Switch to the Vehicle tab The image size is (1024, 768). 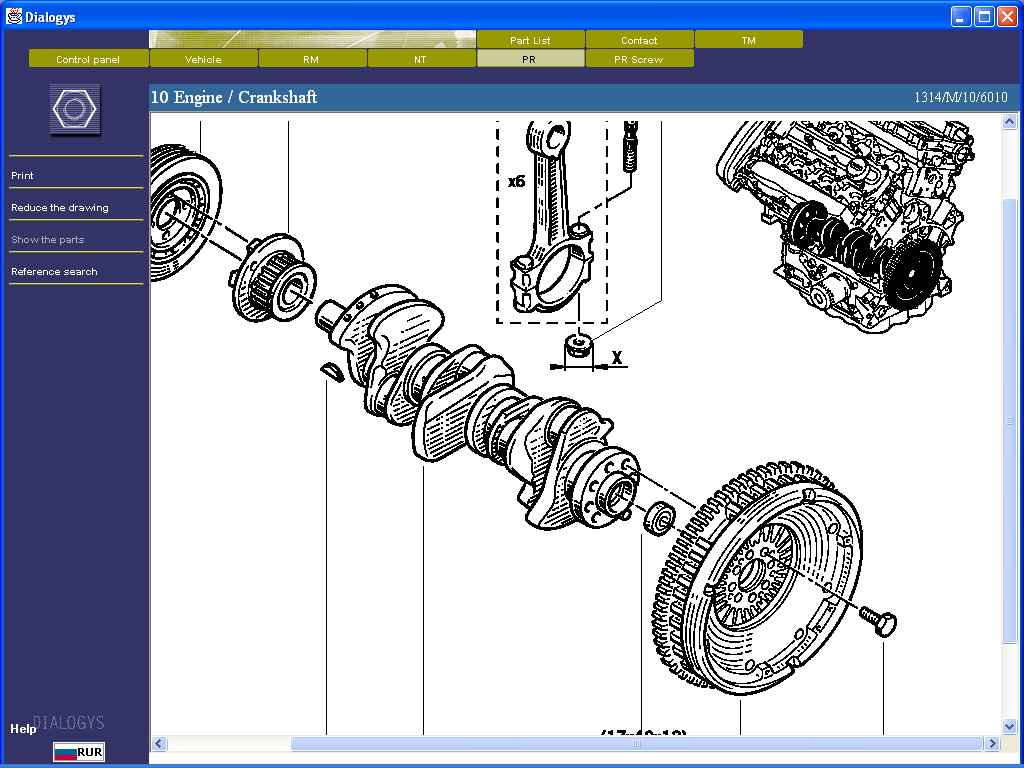(x=203, y=59)
